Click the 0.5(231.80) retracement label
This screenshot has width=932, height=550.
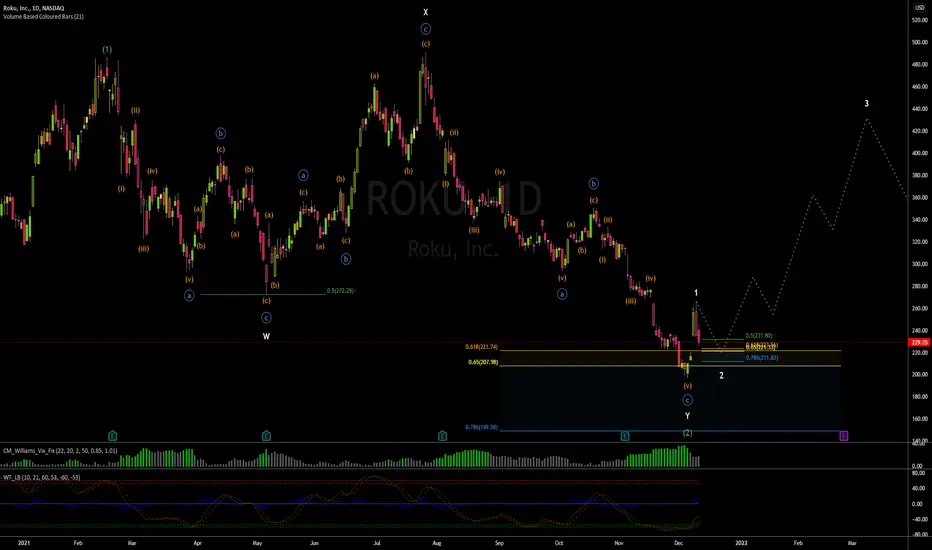pyautogui.click(x=758, y=336)
